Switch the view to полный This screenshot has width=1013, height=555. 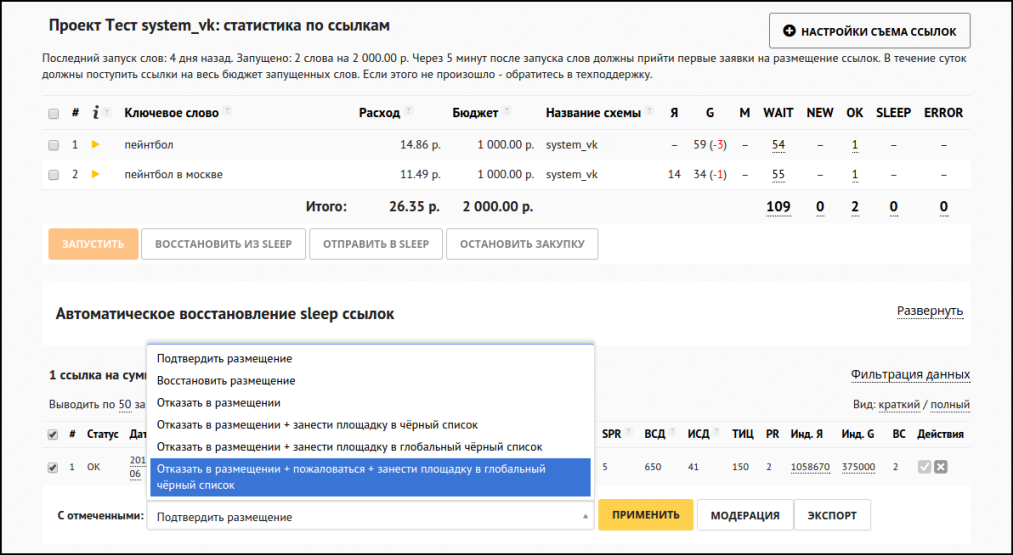click(x=948, y=405)
